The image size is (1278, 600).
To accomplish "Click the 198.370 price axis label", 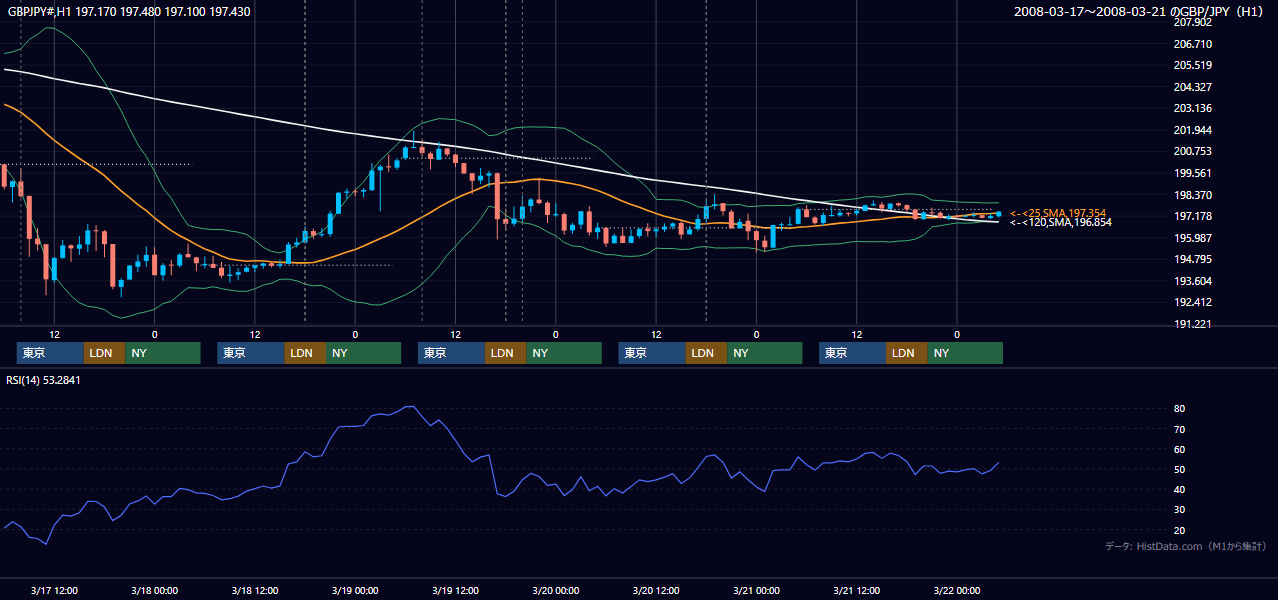I will pos(1193,195).
